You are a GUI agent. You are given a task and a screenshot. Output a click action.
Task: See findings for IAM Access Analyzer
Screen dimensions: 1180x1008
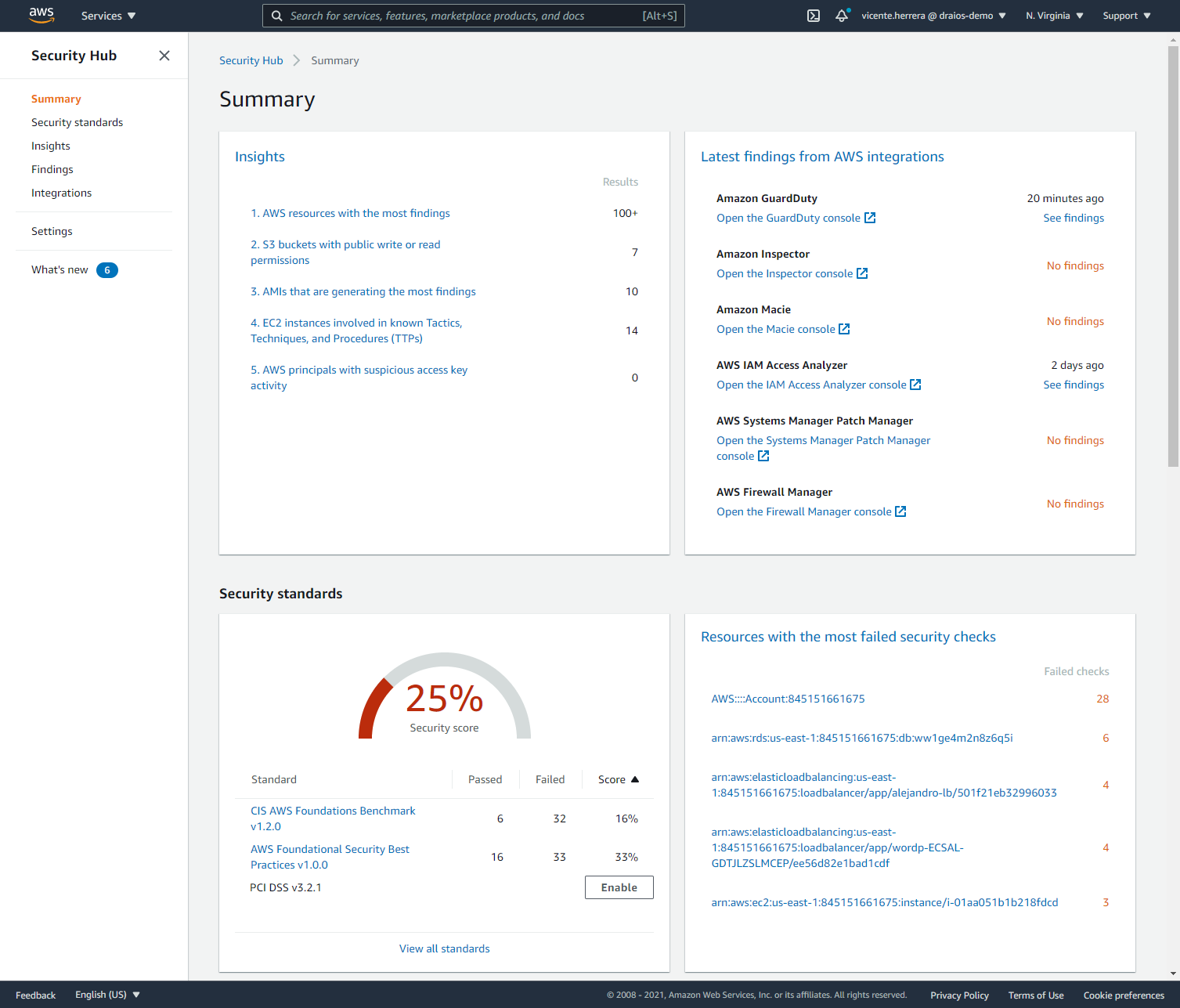click(x=1074, y=385)
